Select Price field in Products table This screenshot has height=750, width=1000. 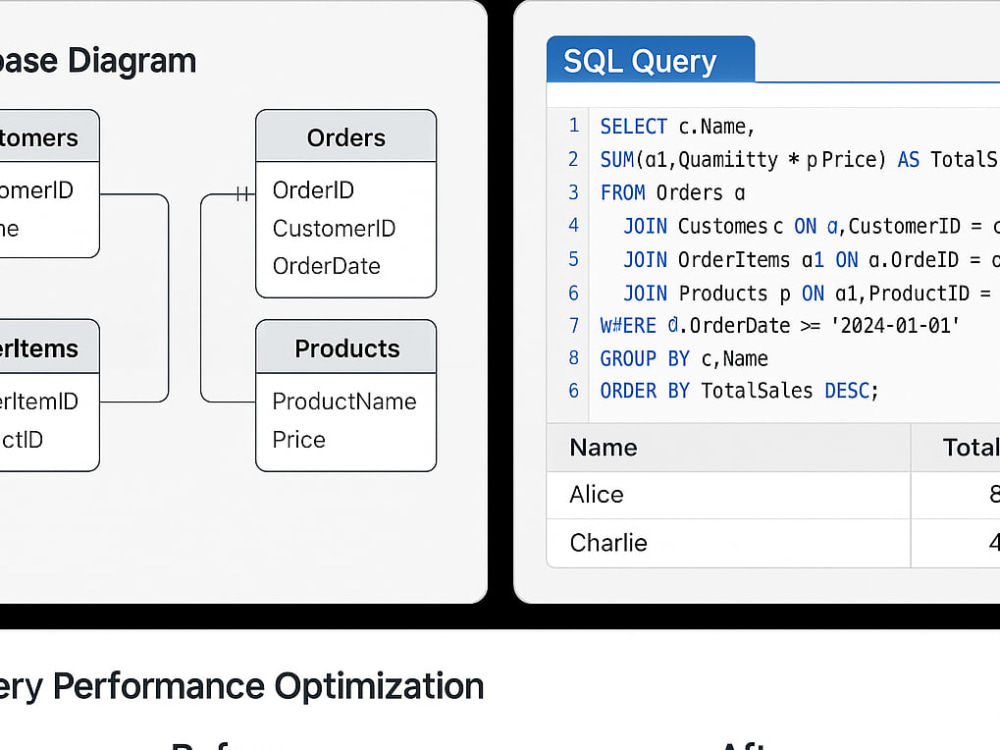tap(299, 439)
